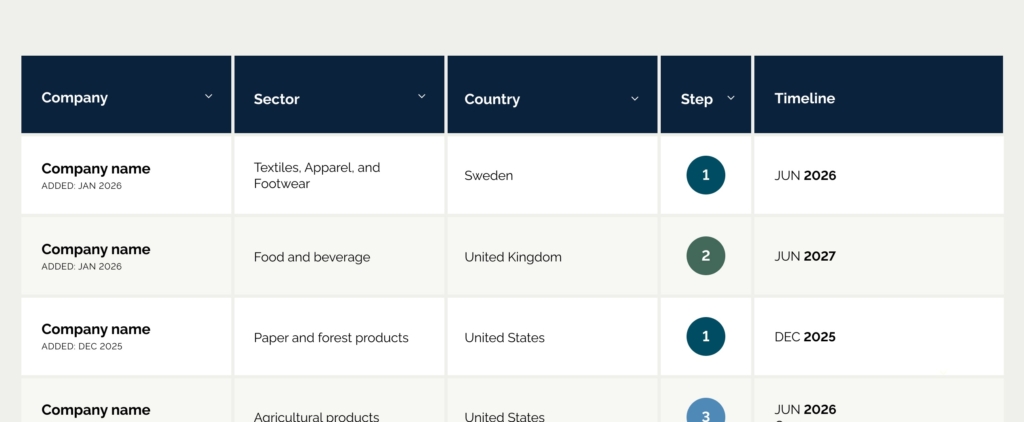Click the JUN 2026 timeline in Sweden row
This screenshot has height=422, width=1024.
tap(805, 176)
